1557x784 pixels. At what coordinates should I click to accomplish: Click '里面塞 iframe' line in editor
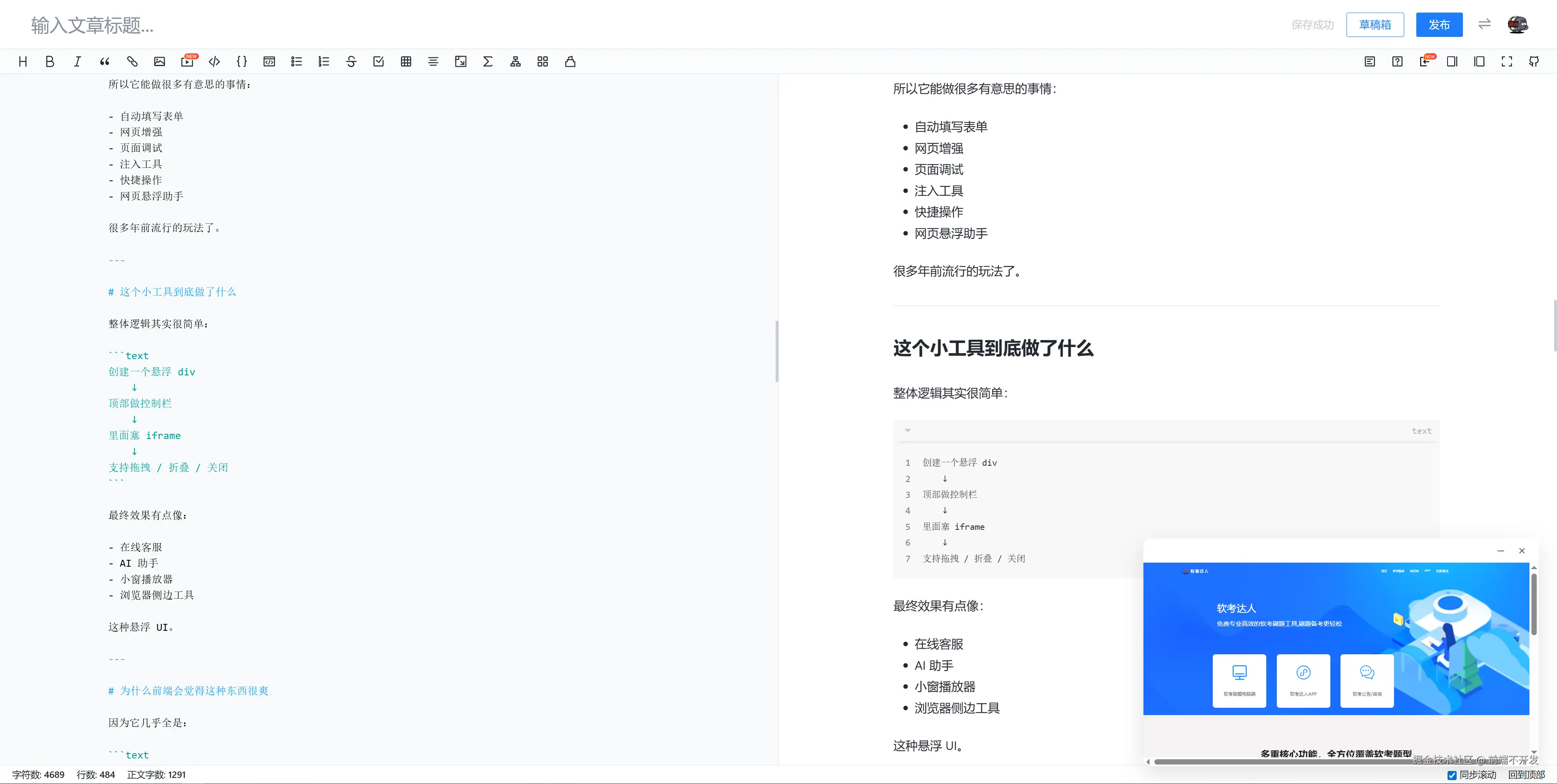144,435
